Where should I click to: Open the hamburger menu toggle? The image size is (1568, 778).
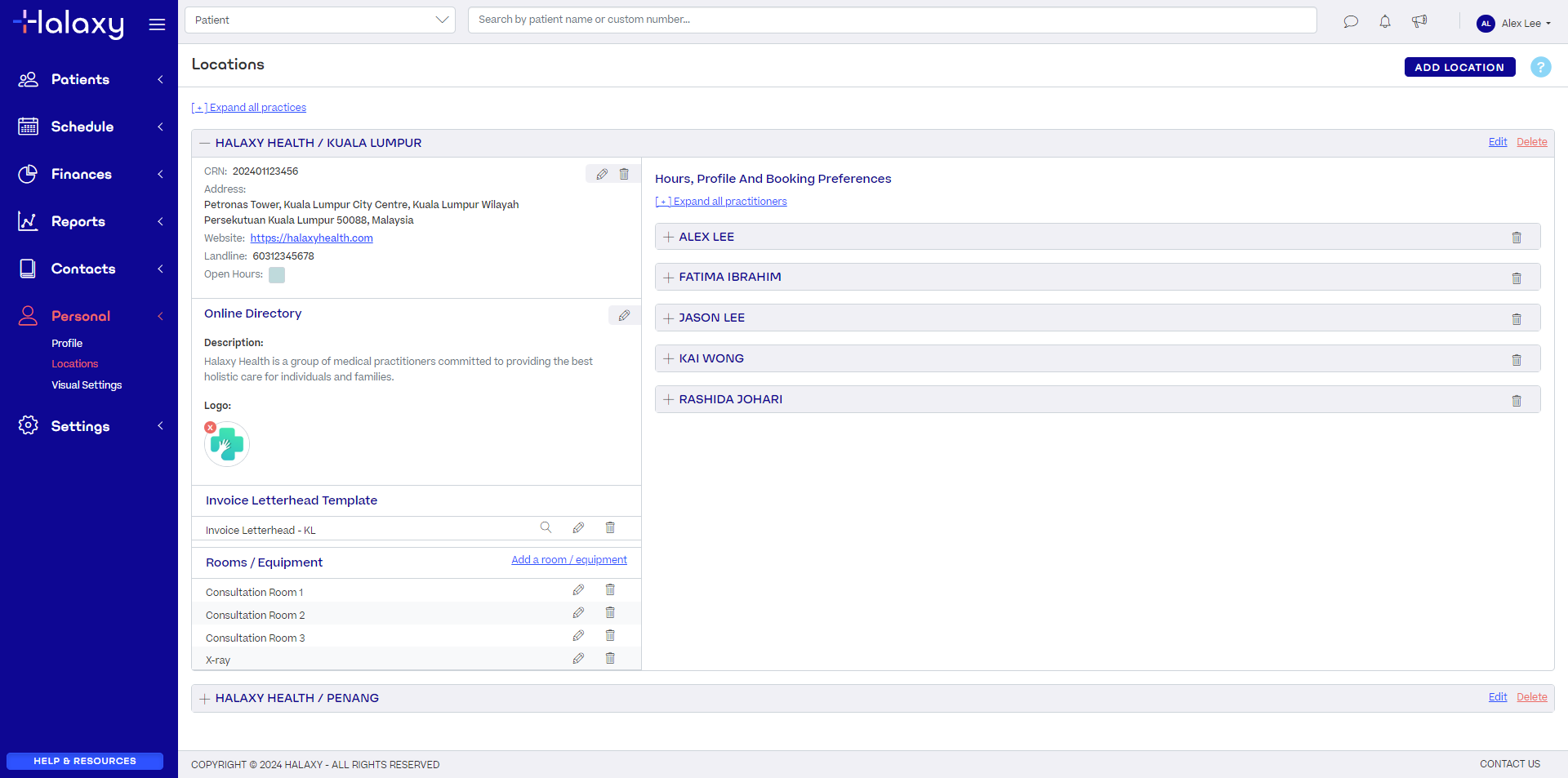pyautogui.click(x=157, y=24)
